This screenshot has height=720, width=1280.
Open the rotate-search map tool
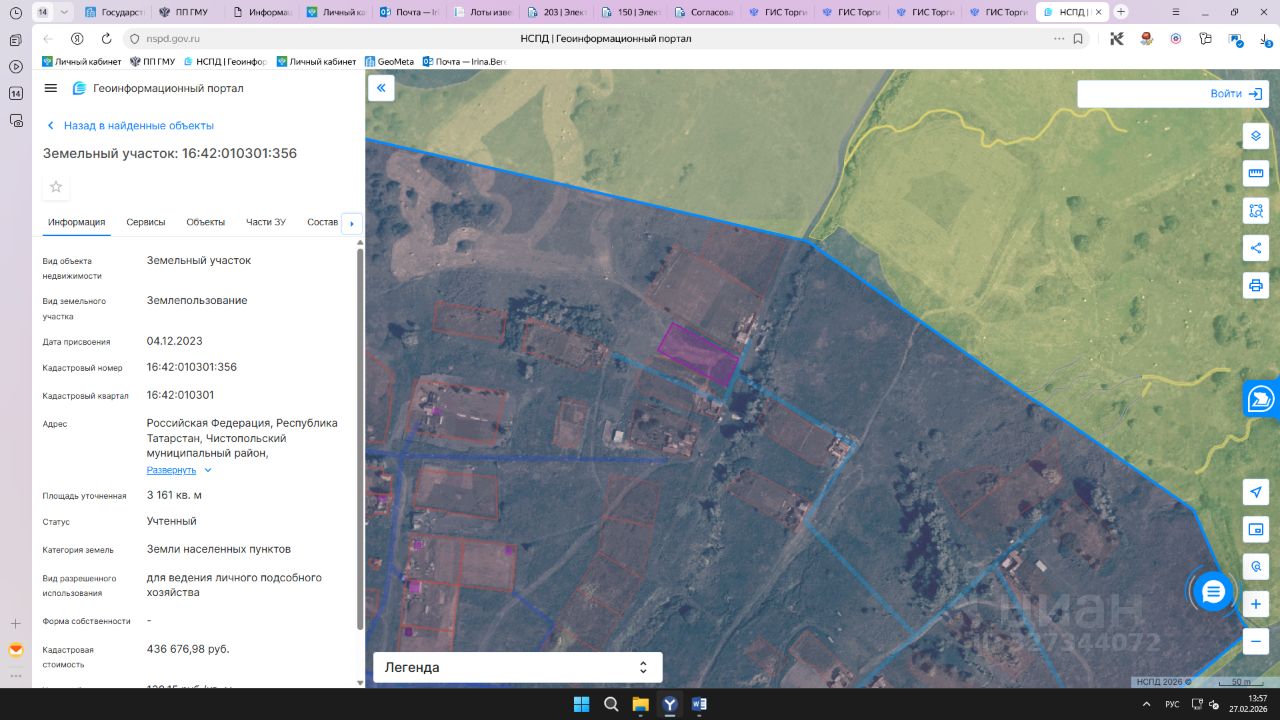pos(1256,567)
